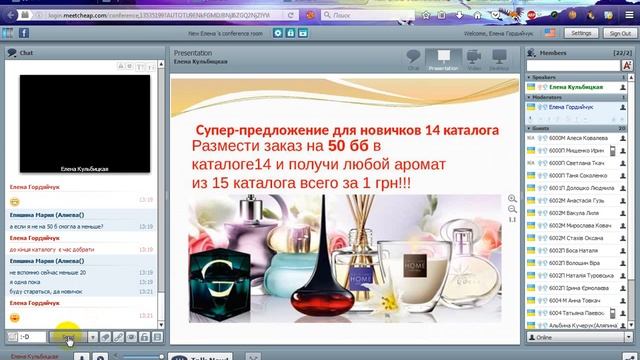Open the emoticon picker beside chat input
The image size is (640, 360).
[x=12, y=337]
